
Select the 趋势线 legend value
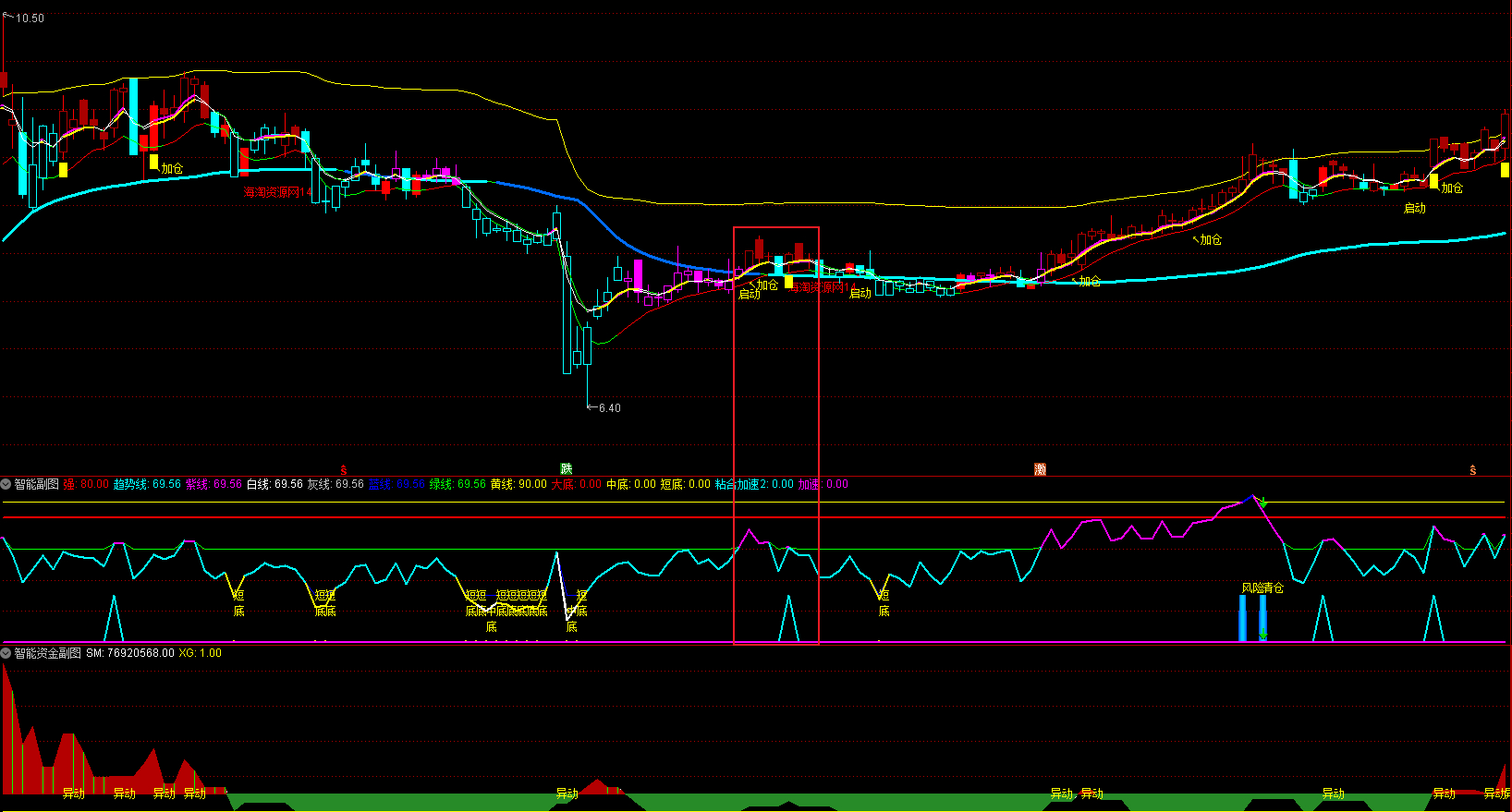coord(147,484)
